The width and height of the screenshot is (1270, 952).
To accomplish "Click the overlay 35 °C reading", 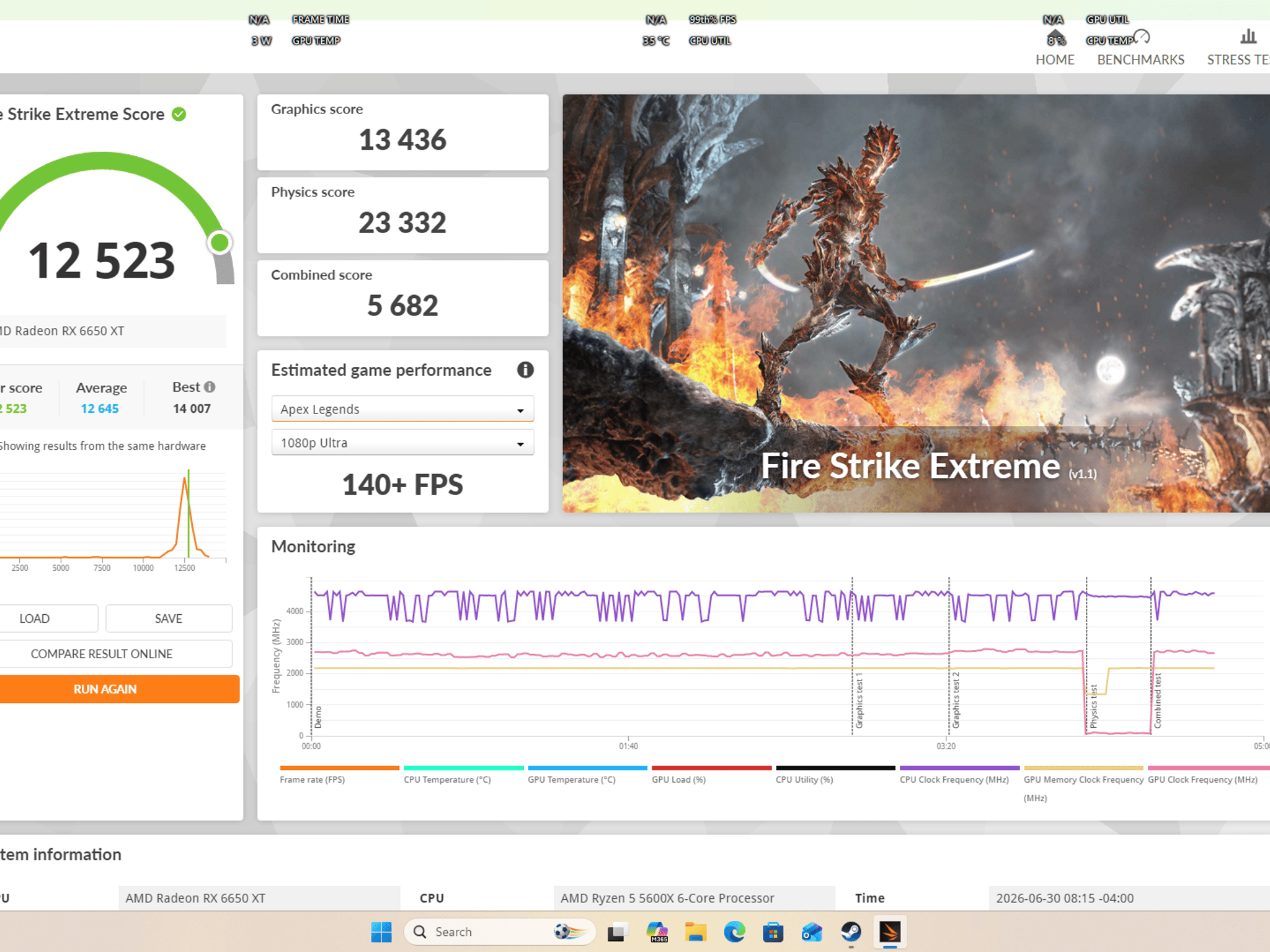I will (x=656, y=41).
